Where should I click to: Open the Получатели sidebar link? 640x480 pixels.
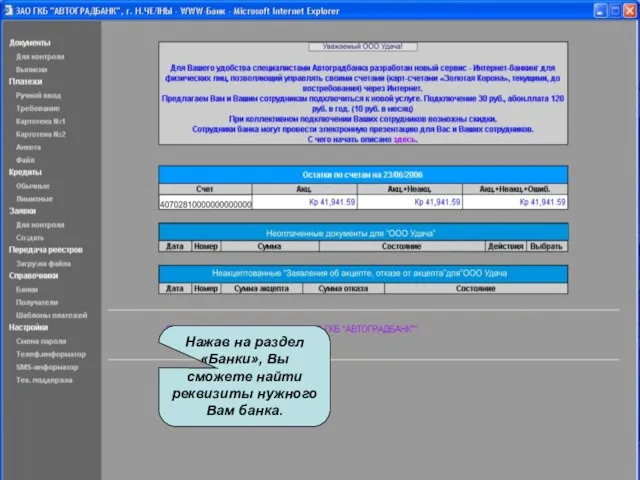pos(37,302)
